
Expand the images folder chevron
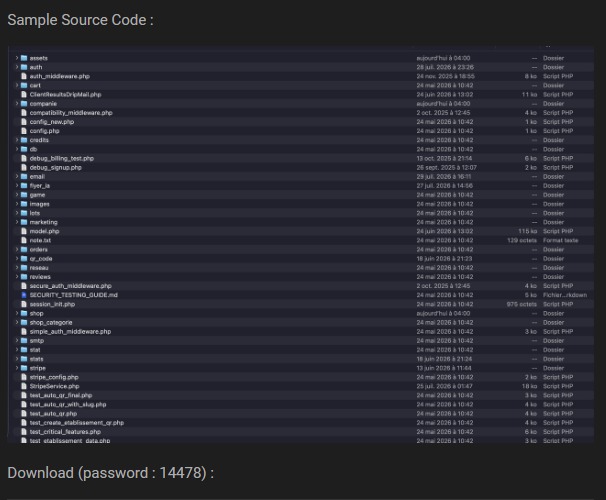(x=17, y=204)
